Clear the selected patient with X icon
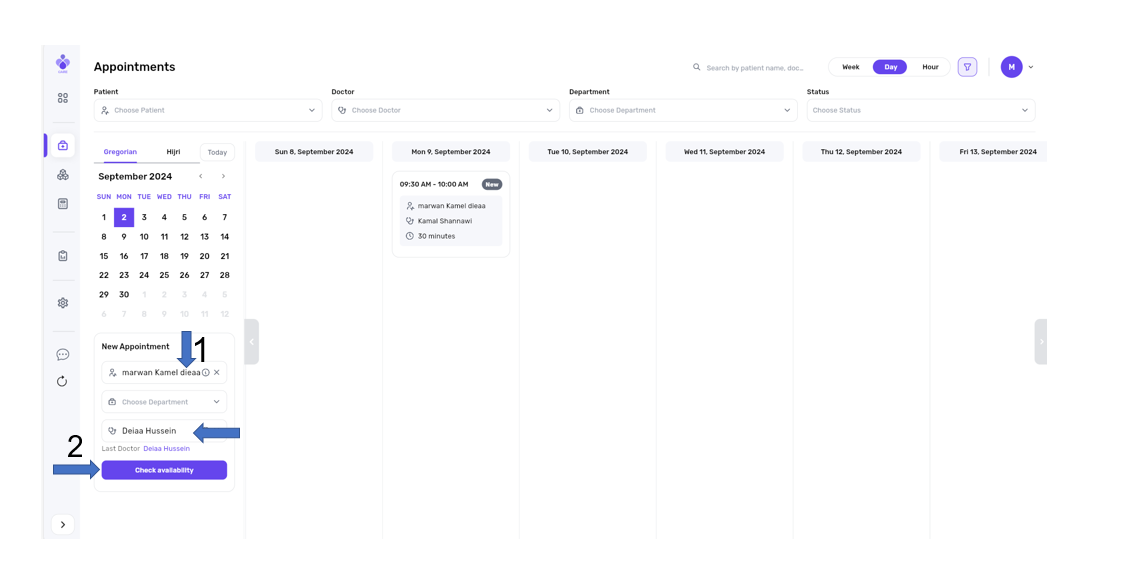 click(217, 373)
